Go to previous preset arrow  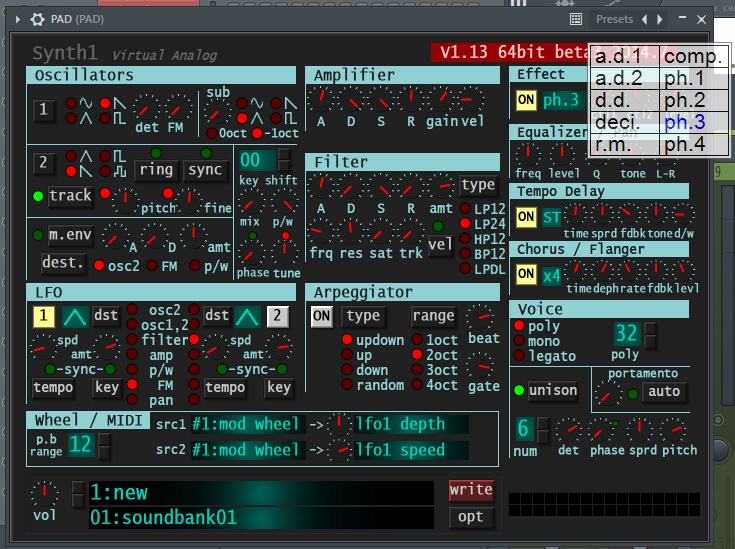pyautogui.click(x=645, y=19)
